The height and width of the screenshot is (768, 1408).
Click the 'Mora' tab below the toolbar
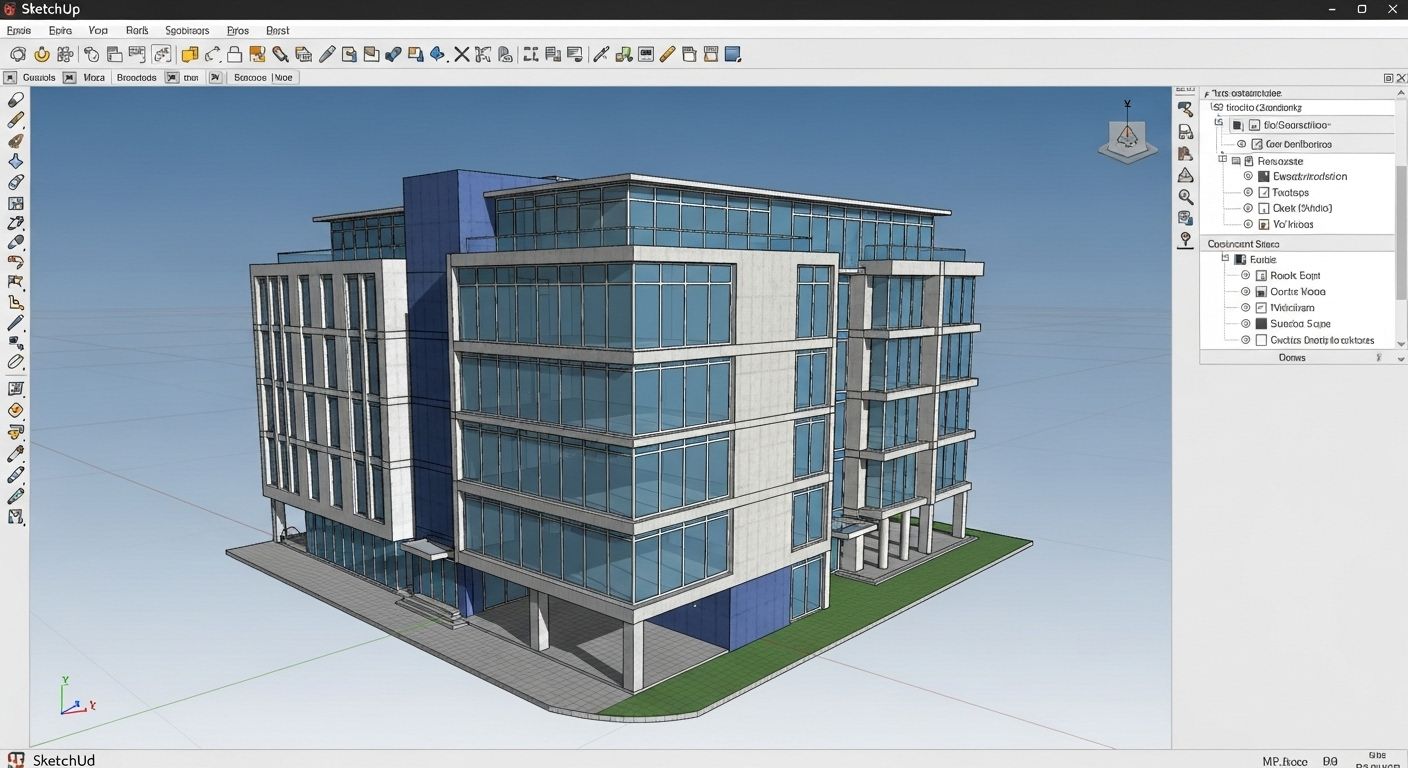point(94,77)
